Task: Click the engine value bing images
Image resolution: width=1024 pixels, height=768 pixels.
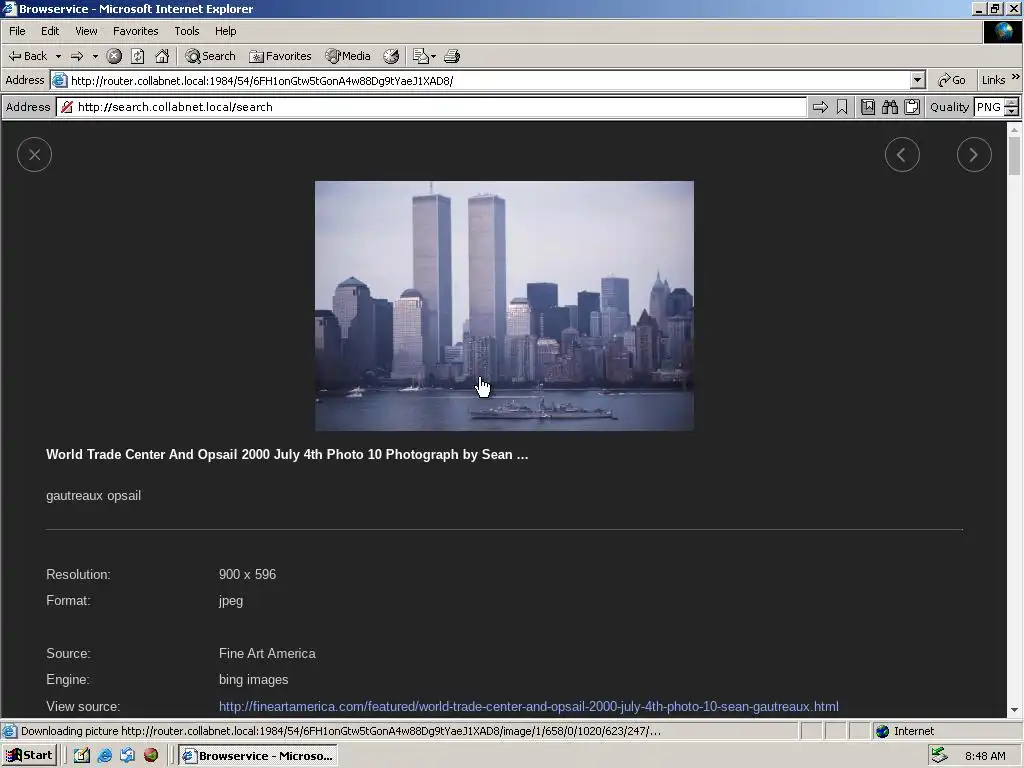Action: tap(253, 680)
